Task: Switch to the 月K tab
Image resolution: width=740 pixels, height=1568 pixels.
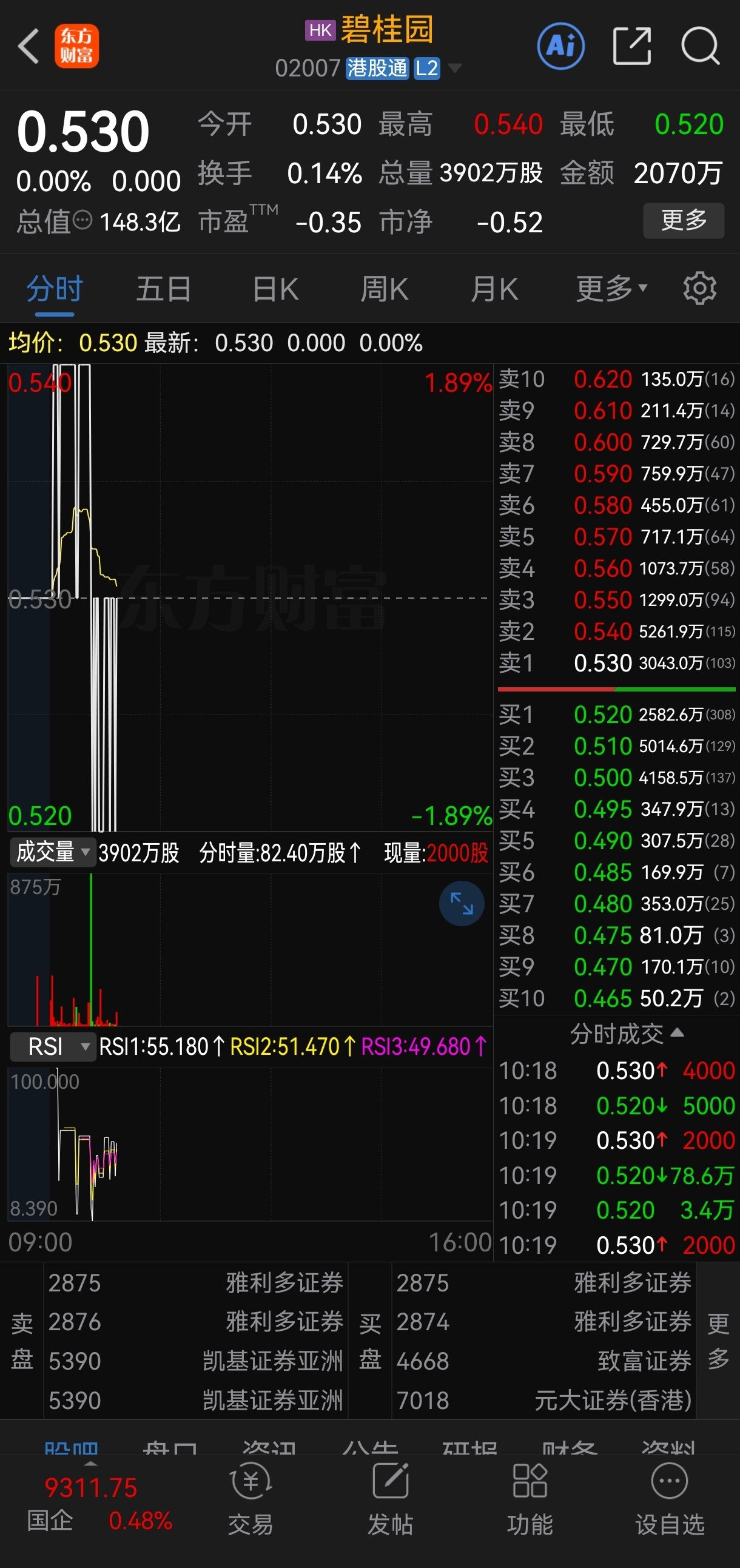Action: [x=494, y=289]
